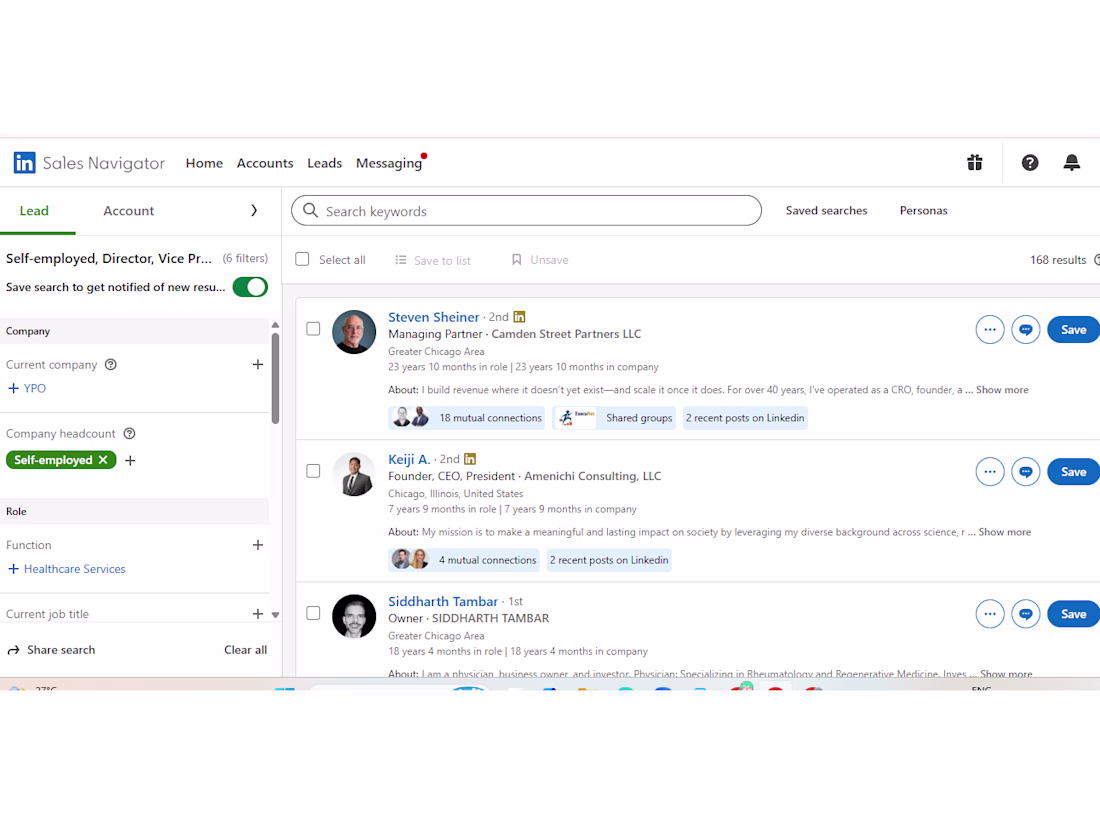Viewport: 1100px width, 825px height.
Task: Click LinkedIn Premium badge beside Keiji A.
Action: [470, 460]
